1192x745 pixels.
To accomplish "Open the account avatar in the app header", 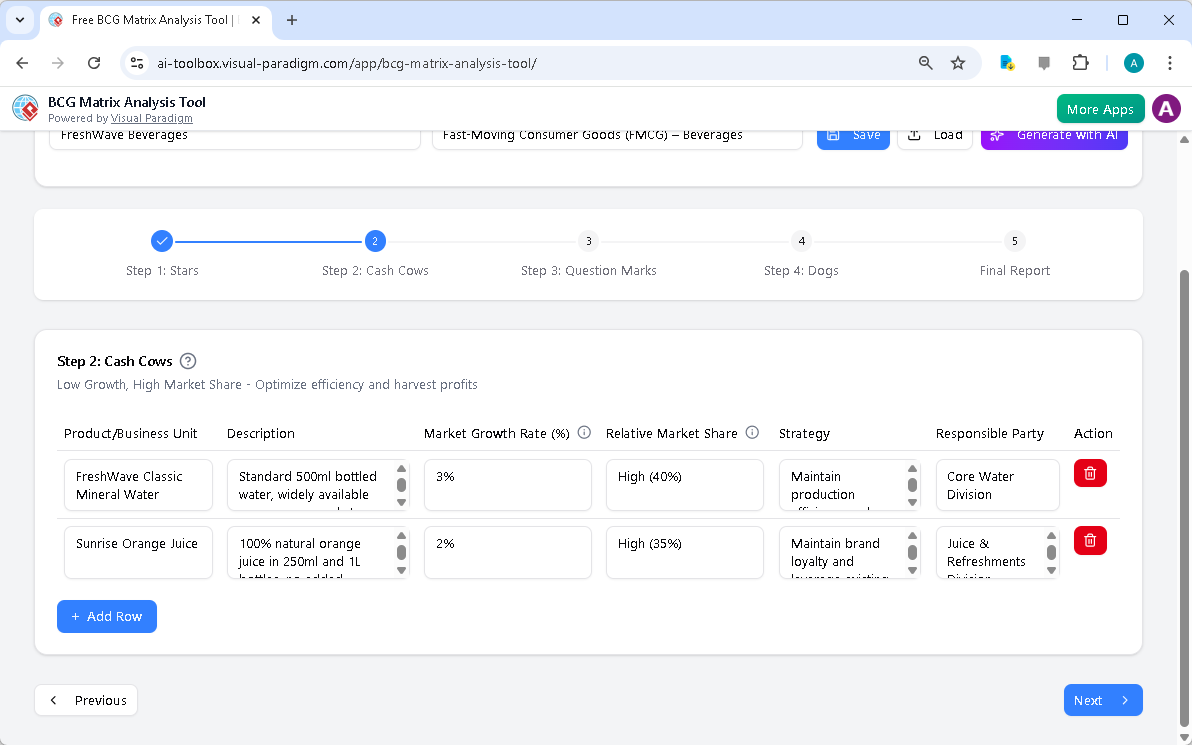I will pos(1166,108).
